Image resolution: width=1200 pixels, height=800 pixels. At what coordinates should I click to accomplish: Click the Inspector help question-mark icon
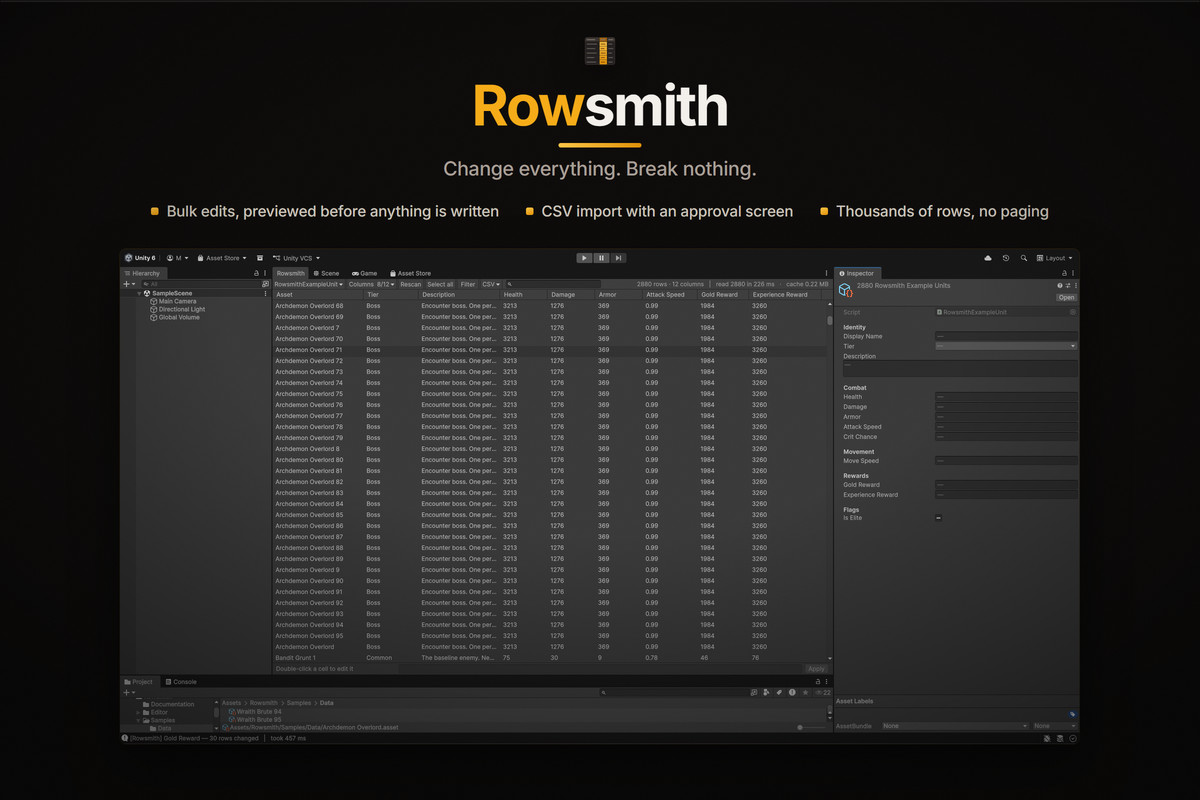click(x=1060, y=285)
